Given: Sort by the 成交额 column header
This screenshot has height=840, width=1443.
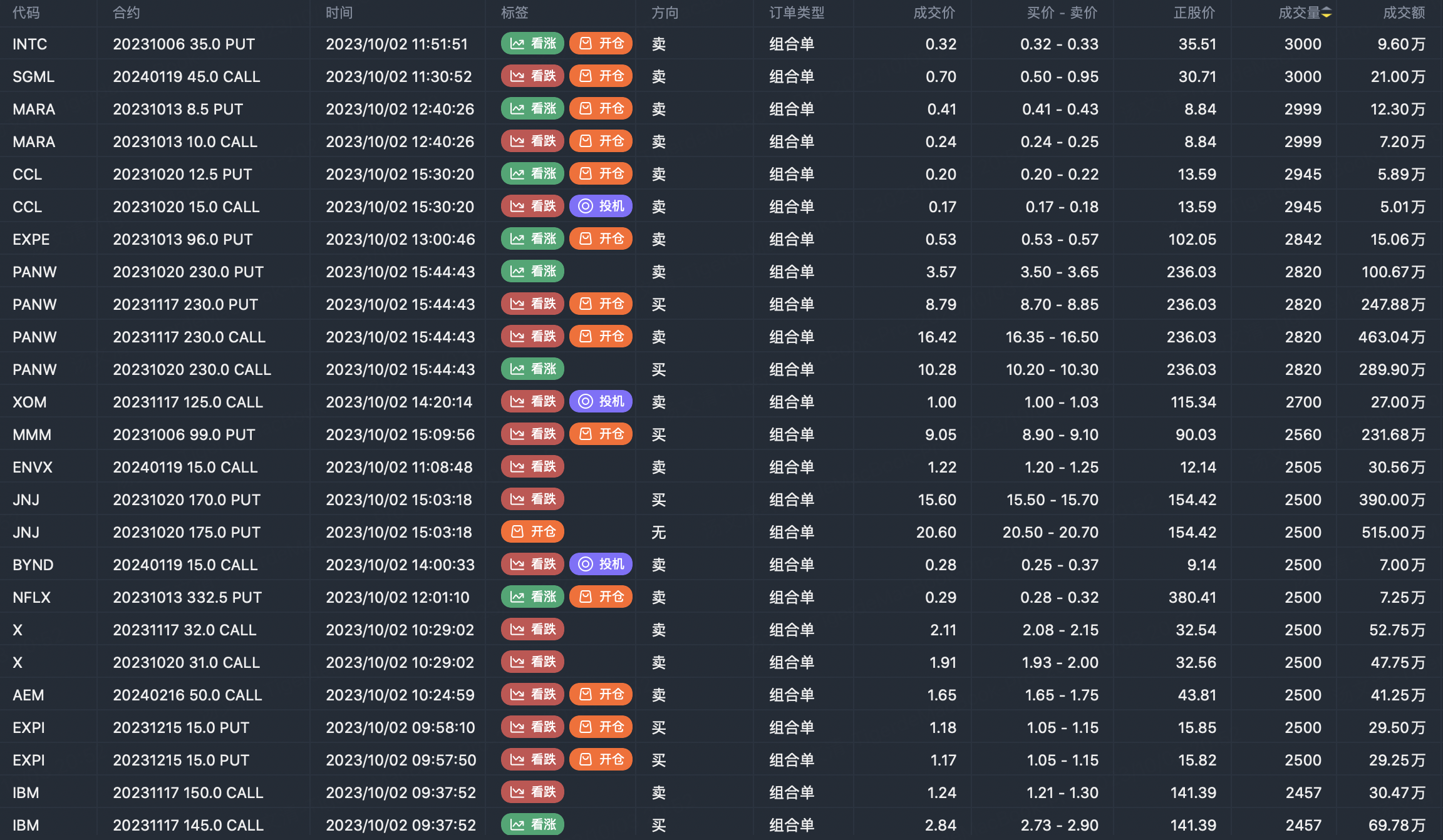Looking at the screenshot, I should 1404,13.
